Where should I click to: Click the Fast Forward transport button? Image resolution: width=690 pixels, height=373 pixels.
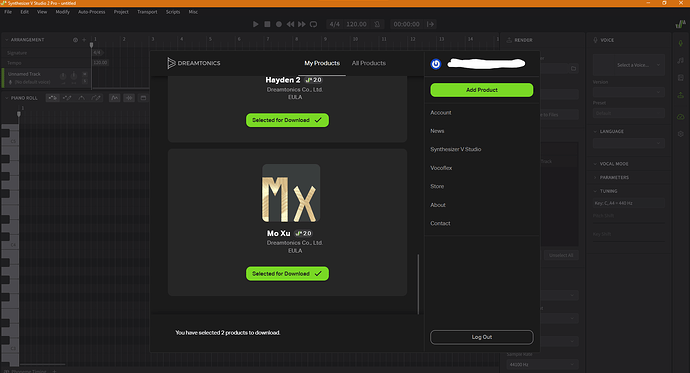pyautogui.click(x=301, y=24)
